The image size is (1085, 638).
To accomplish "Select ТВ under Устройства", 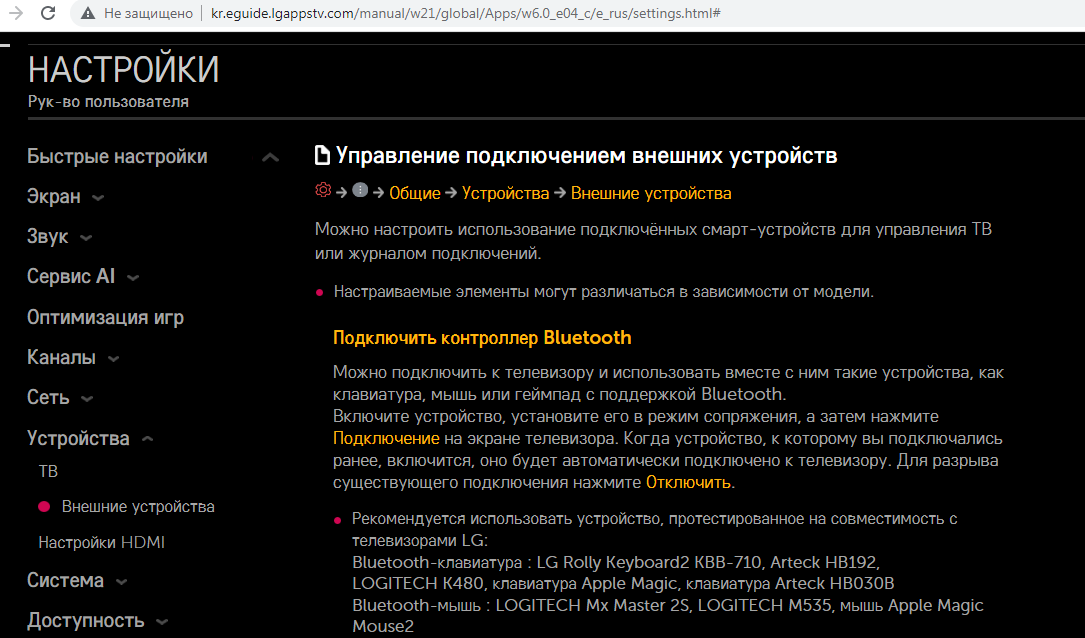I will point(48,471).
